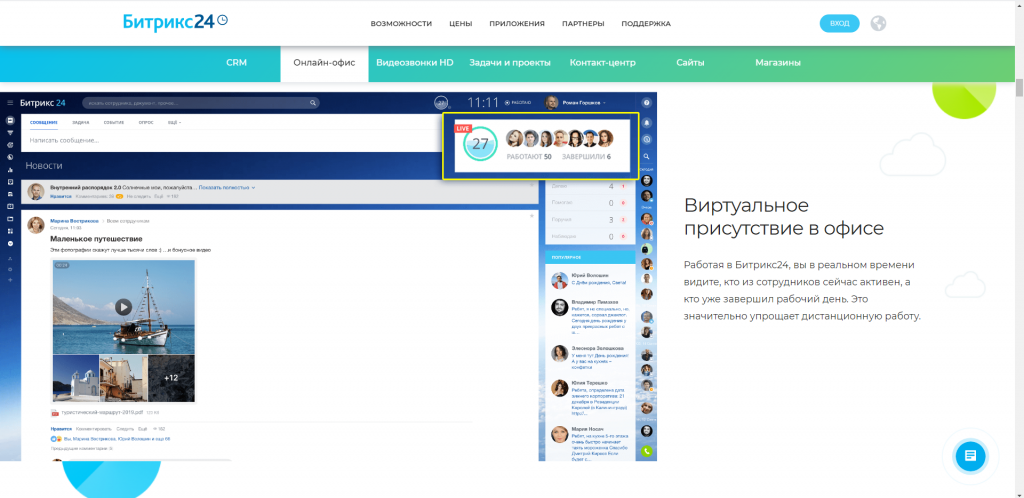Open the Магазины tab
The height and width of the screenshot is (498, 1024).
pos(778,63)
